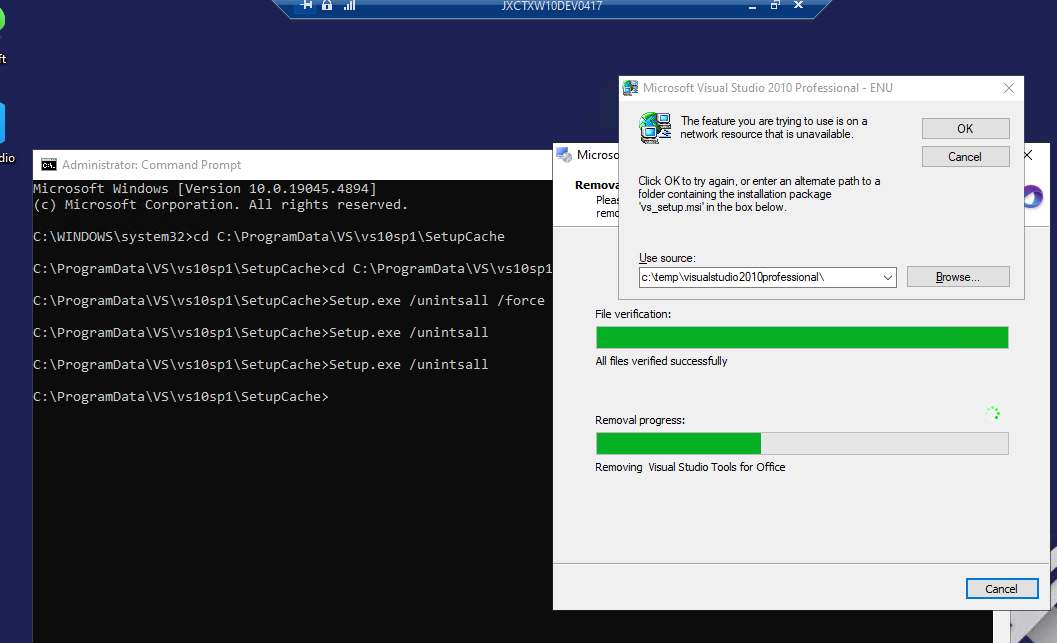Click the Administrator: Command Prompt title bar
The width and height of the screenshot is (1057, 643).
293,165
